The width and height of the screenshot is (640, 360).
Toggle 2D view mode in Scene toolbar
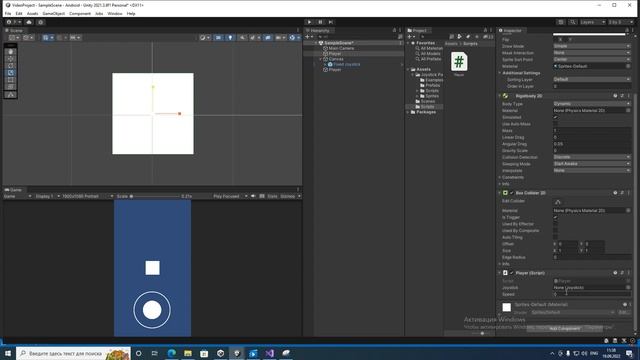point(219,38)
